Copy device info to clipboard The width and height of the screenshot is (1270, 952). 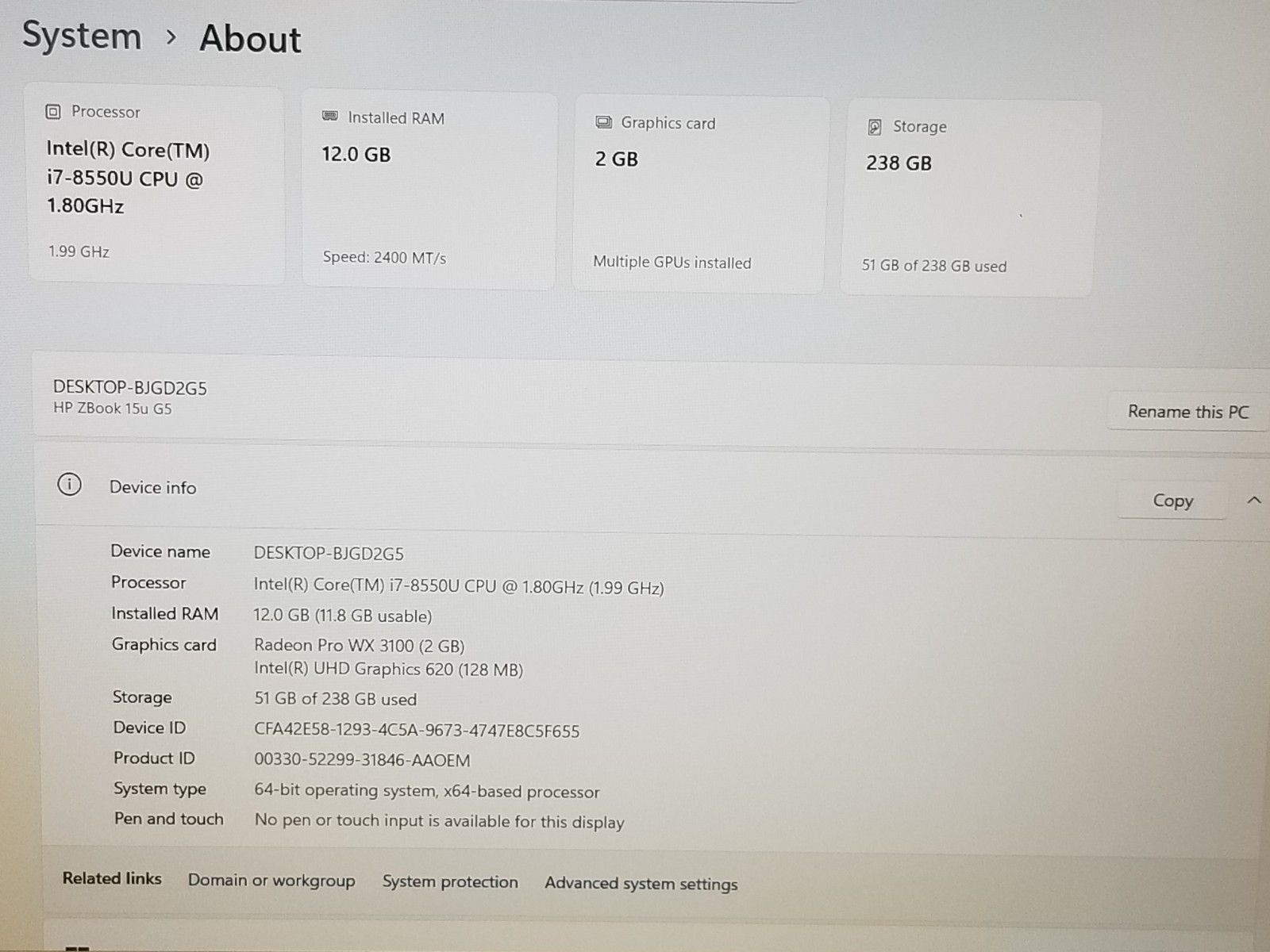(x=1172, y=501)
